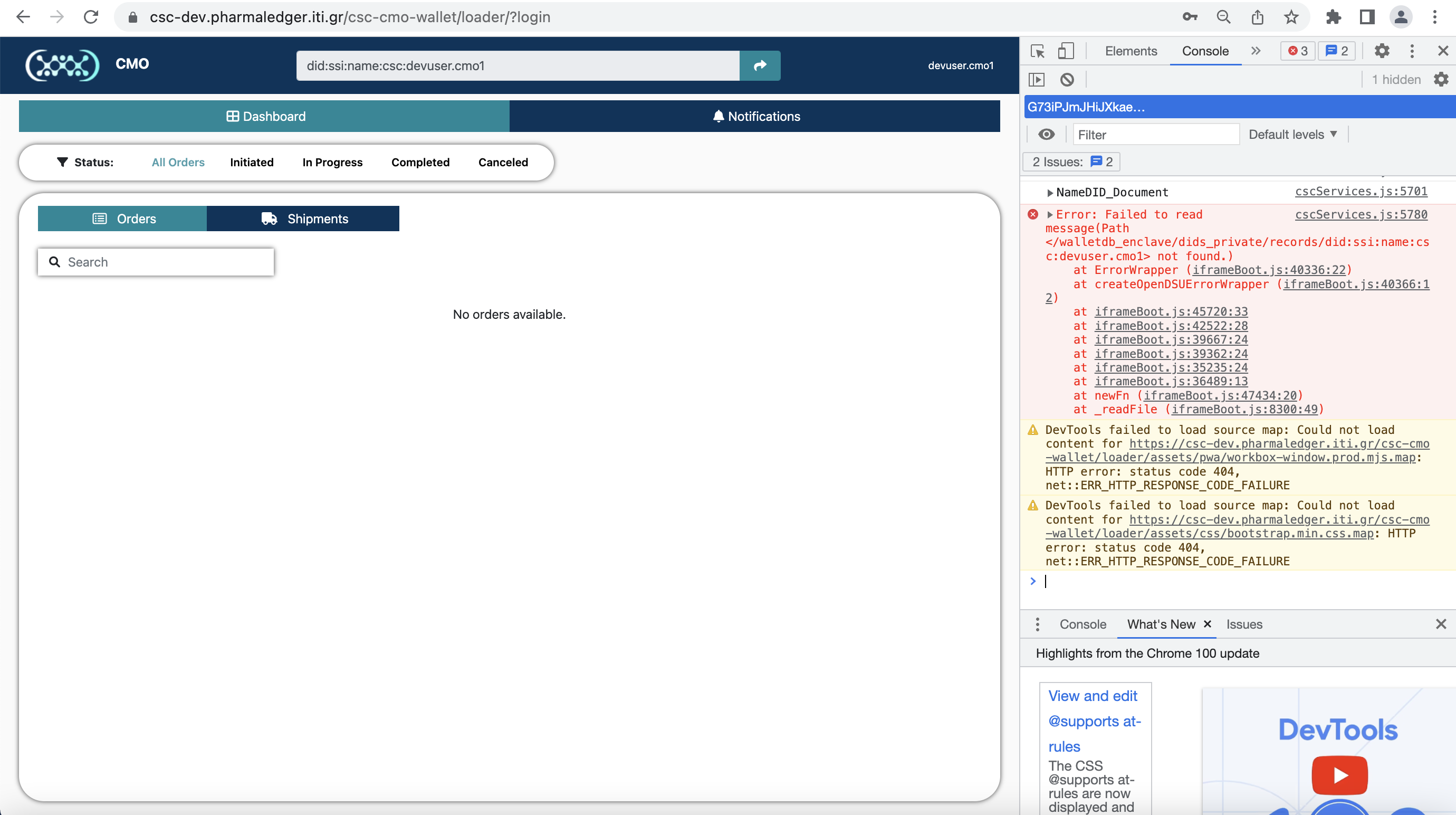1456x815 pixels.
Task: Bookmark the page using the star icon
Action: pyautogui.click(x=1291, y=17)
